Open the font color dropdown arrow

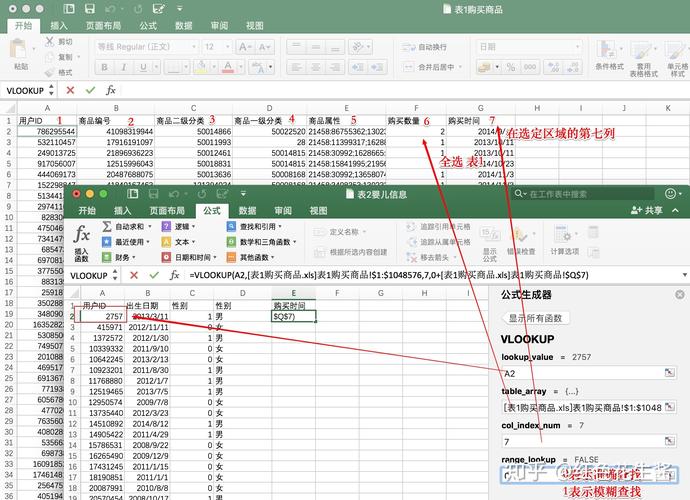[241, 67]
